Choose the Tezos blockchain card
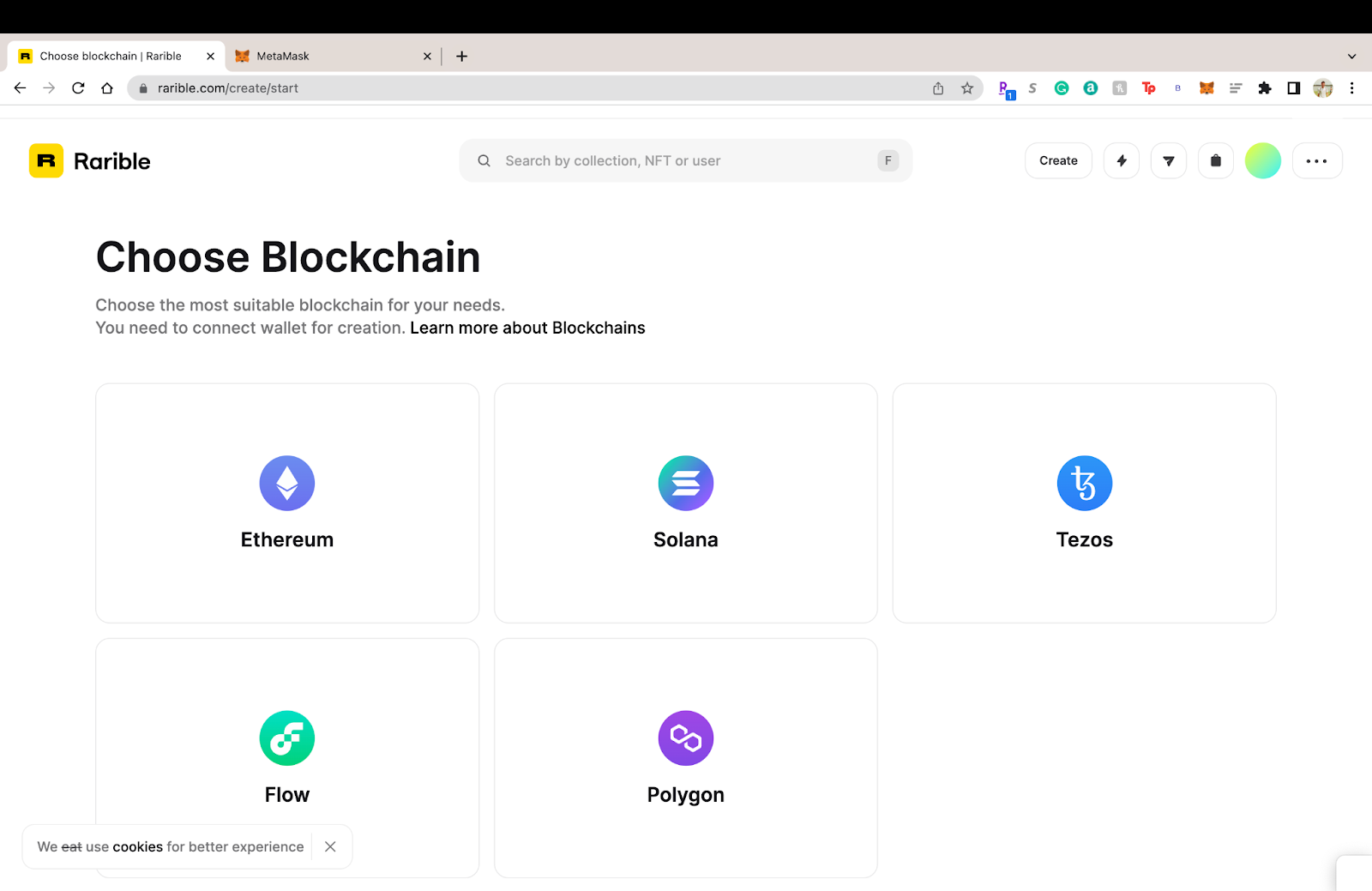 click(x=1085, y=503)
